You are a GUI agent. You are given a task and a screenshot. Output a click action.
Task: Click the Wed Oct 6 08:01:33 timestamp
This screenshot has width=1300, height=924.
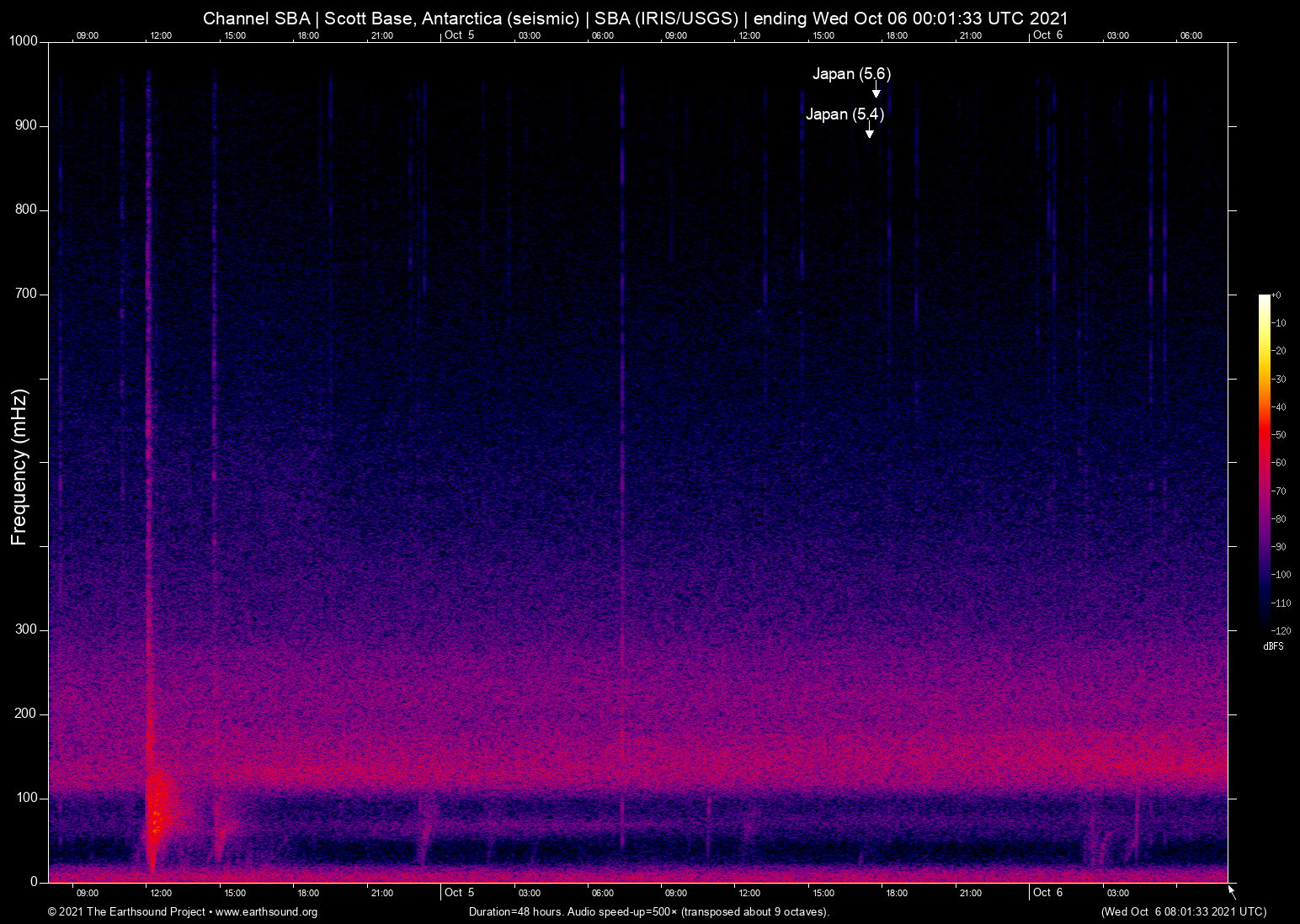[1183, 912]
